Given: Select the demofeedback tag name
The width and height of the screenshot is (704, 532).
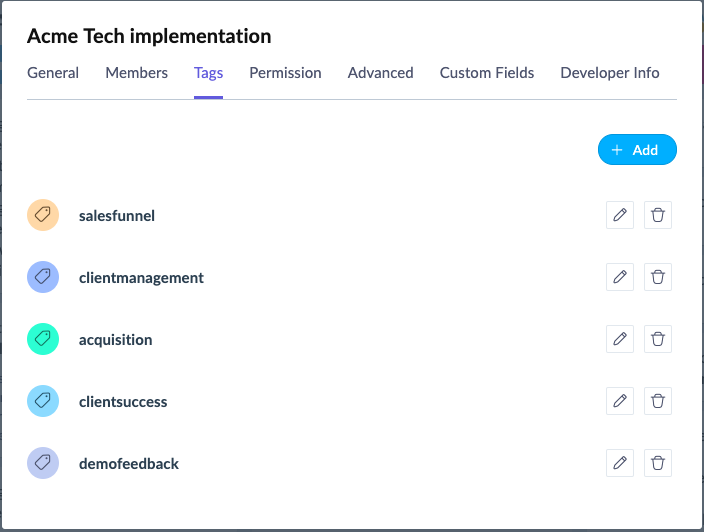Looking at the screenshot, I should pyautogui.click(x=129, y=464).
